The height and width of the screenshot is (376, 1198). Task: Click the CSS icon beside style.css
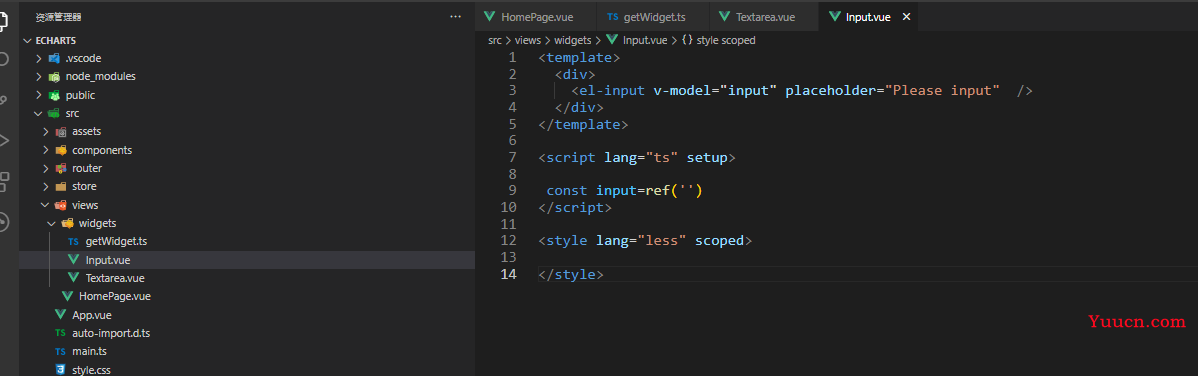pos(60,370)
